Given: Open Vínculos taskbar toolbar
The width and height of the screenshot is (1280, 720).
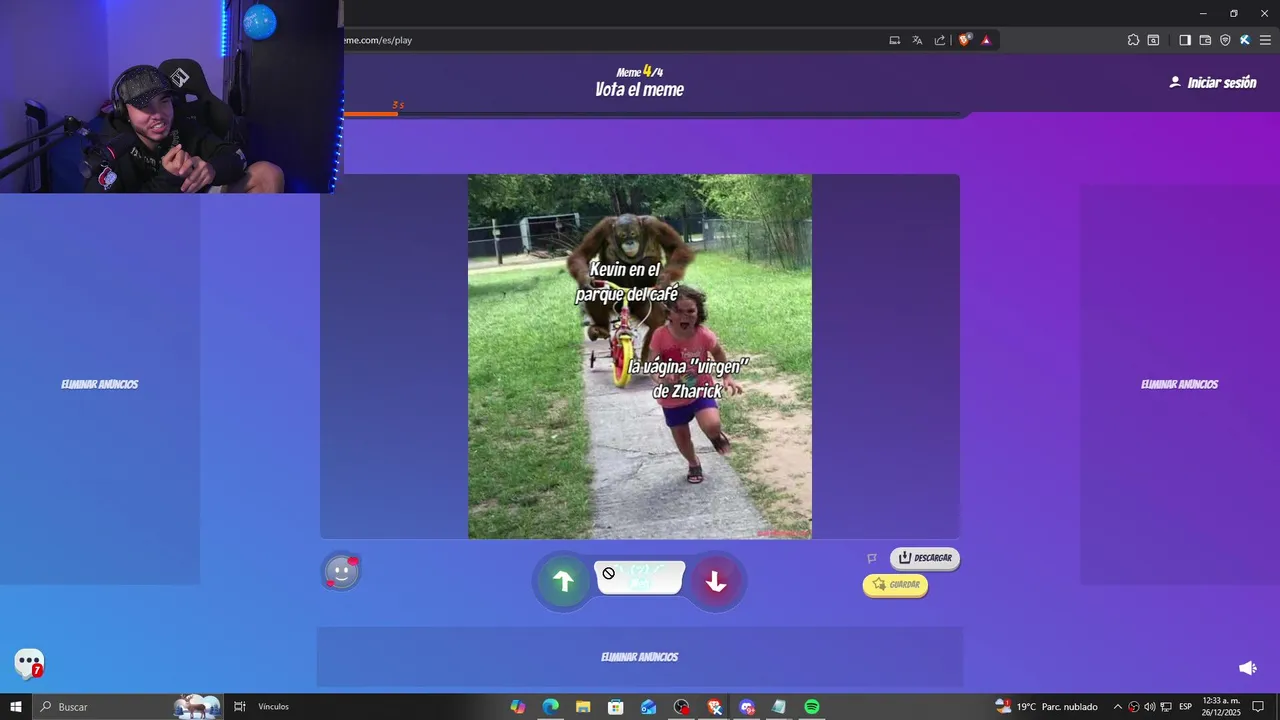Looking at the screenshot, I should 273,707.
